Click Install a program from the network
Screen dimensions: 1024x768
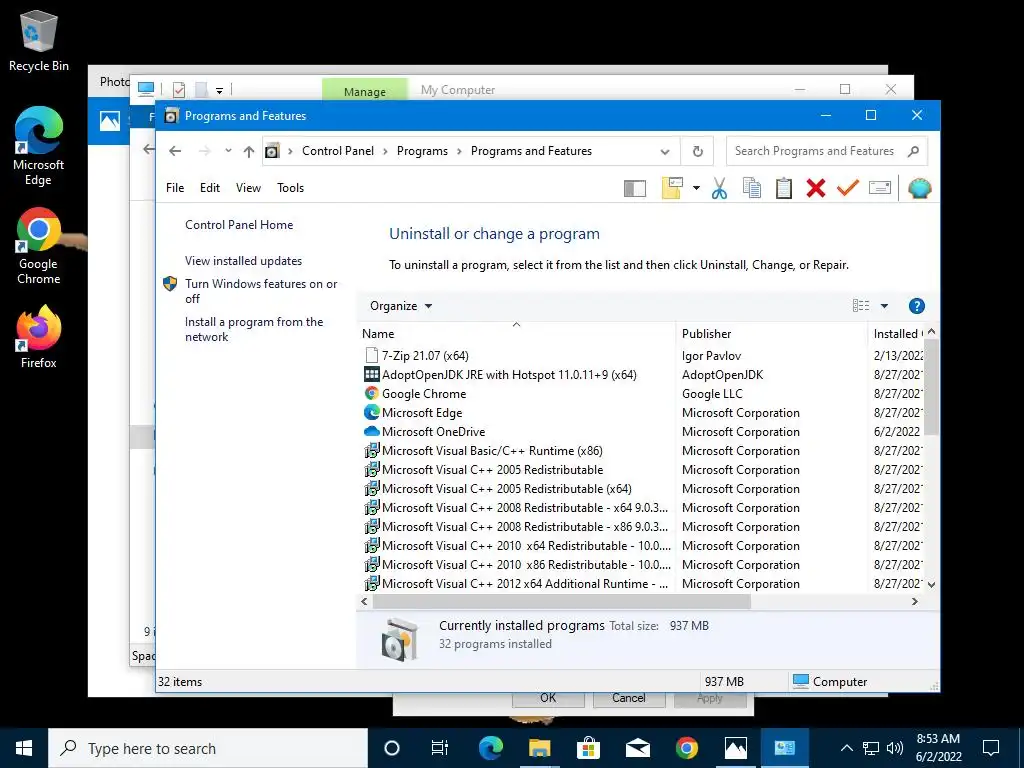click(x=253, y=329)
